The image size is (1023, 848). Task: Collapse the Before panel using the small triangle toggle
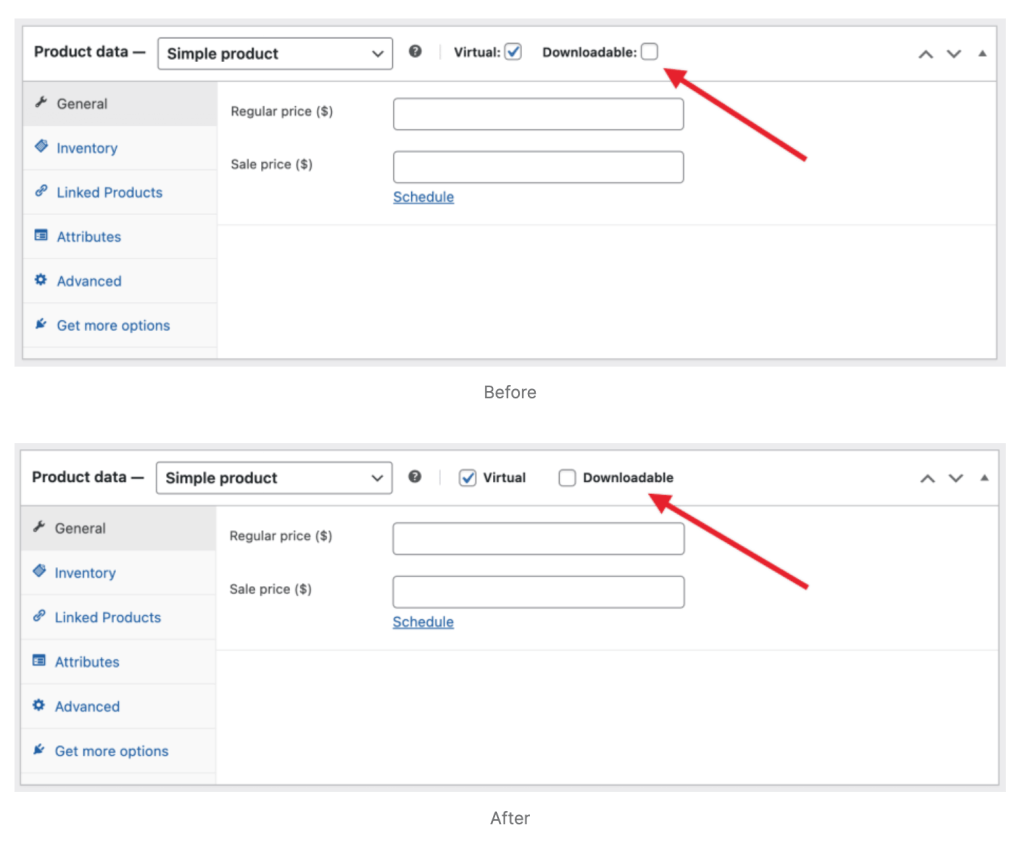tap(982, 54)
